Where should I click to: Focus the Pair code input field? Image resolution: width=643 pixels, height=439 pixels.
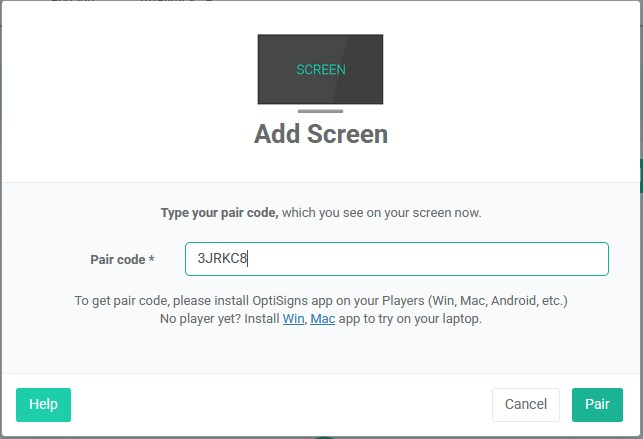click(397, 259)
